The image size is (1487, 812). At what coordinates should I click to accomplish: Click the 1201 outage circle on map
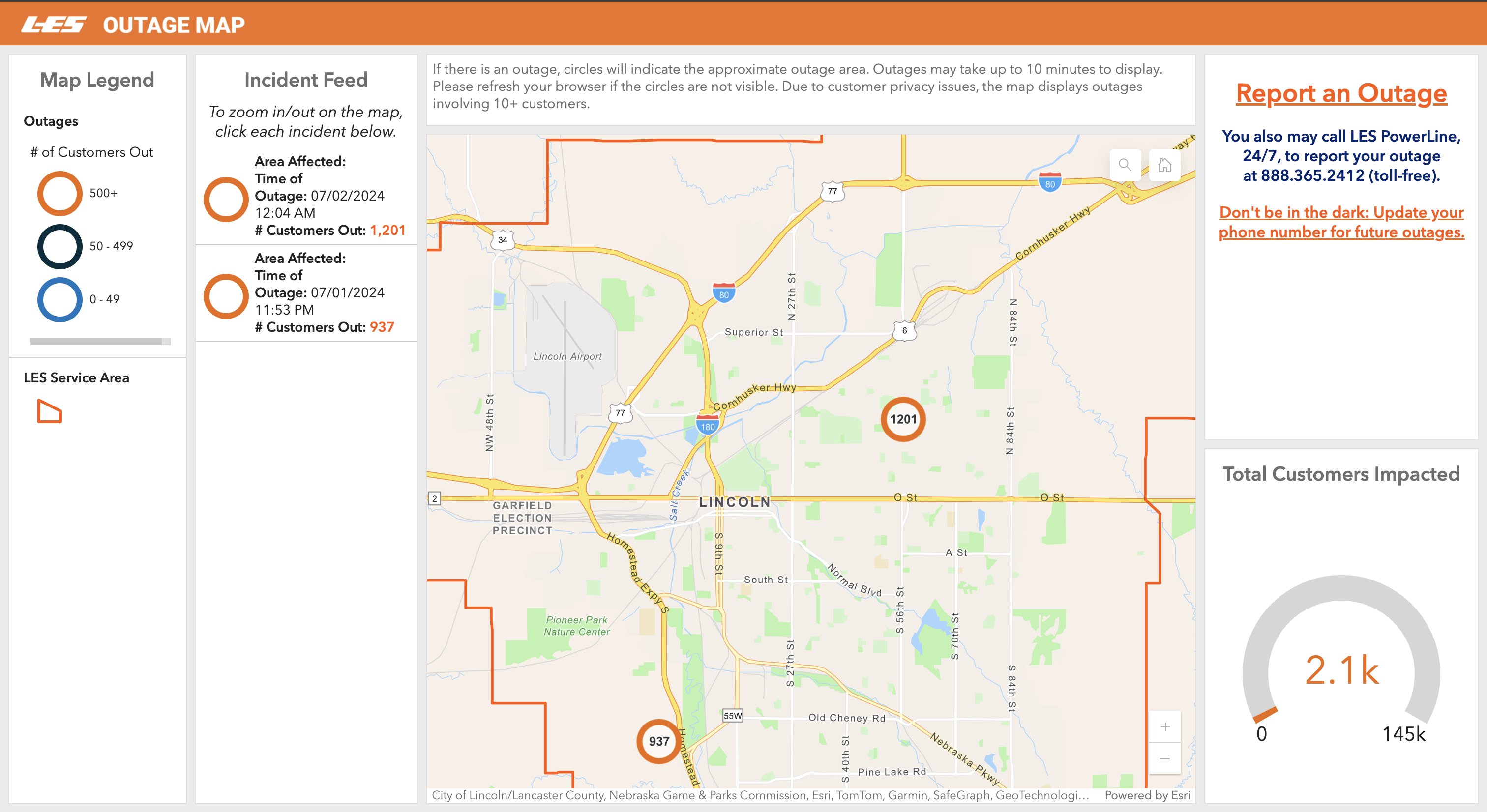point(903,420)
